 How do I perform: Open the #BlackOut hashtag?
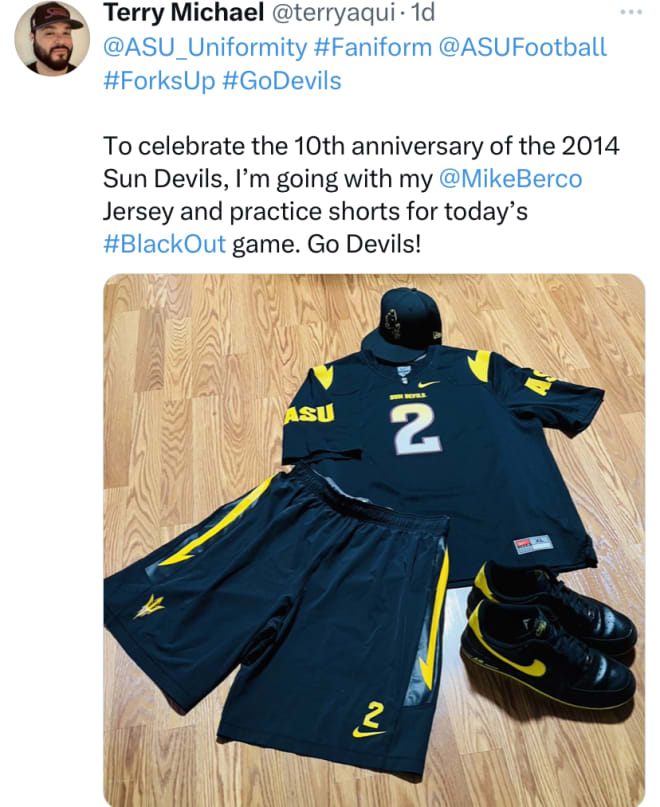[165, 244]
